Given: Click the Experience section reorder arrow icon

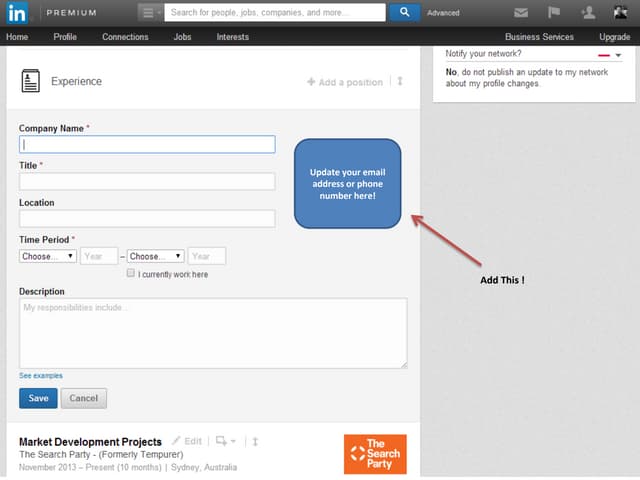Looking at the screenshot, I should tap(400, 82).
